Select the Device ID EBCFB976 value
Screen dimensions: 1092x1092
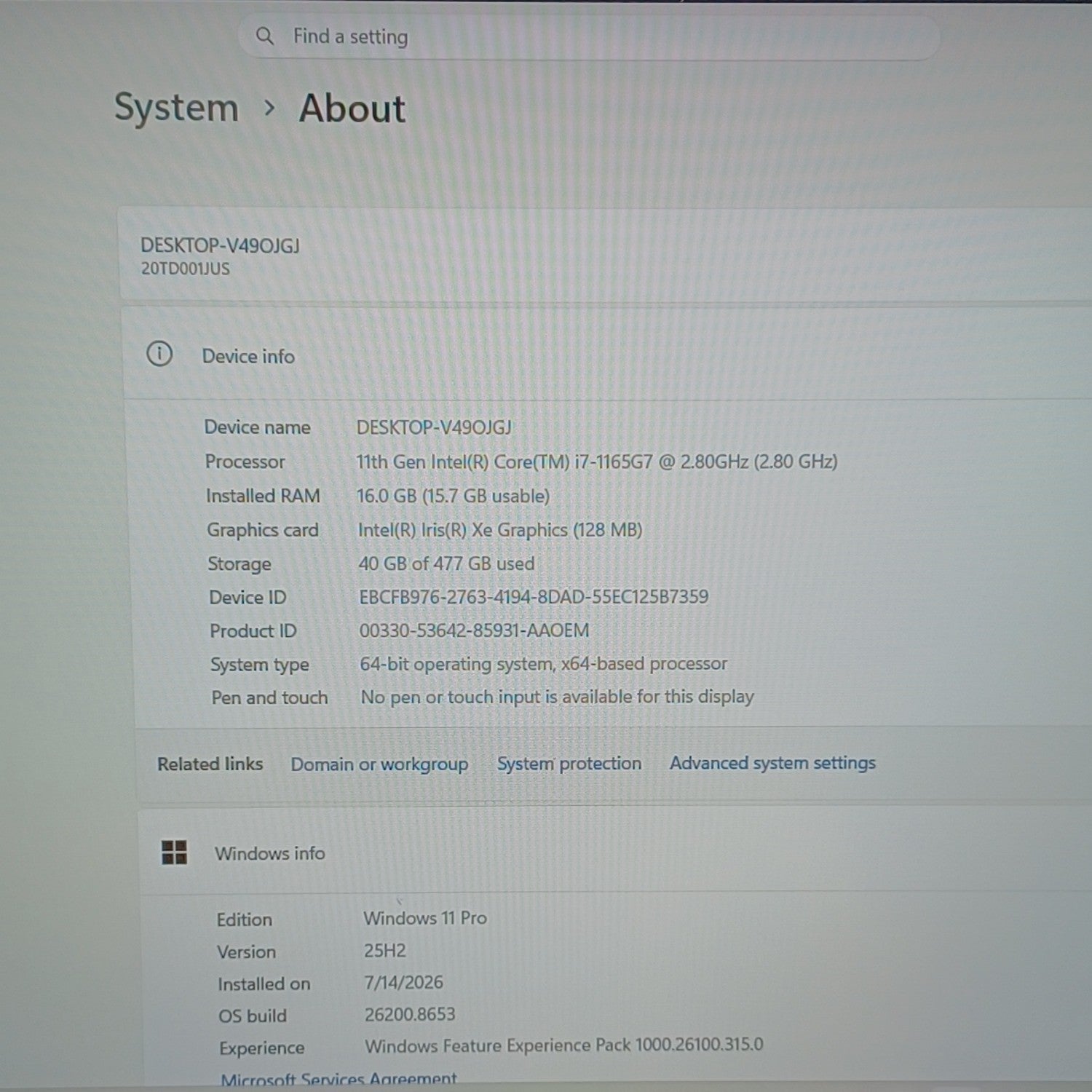click(x=534, y=597)
